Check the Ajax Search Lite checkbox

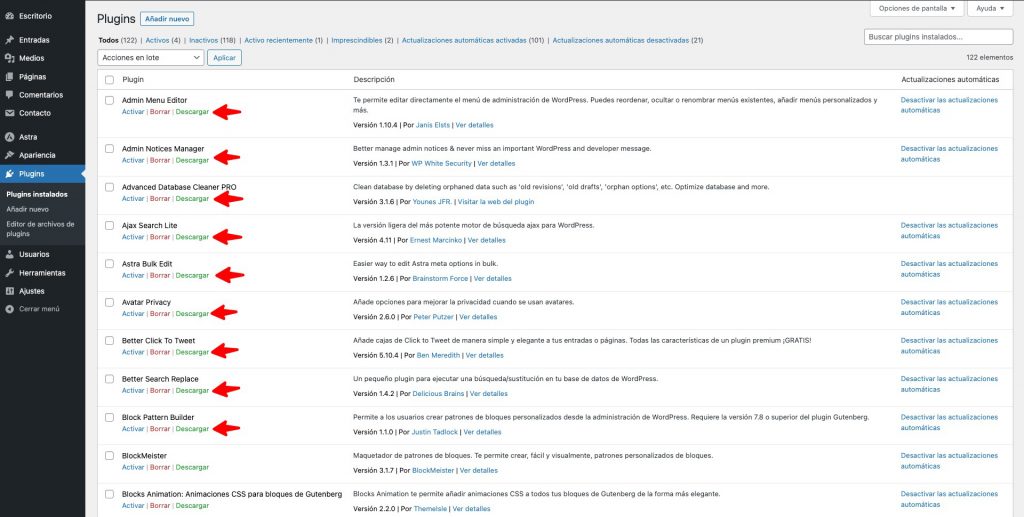click(110, 225)
